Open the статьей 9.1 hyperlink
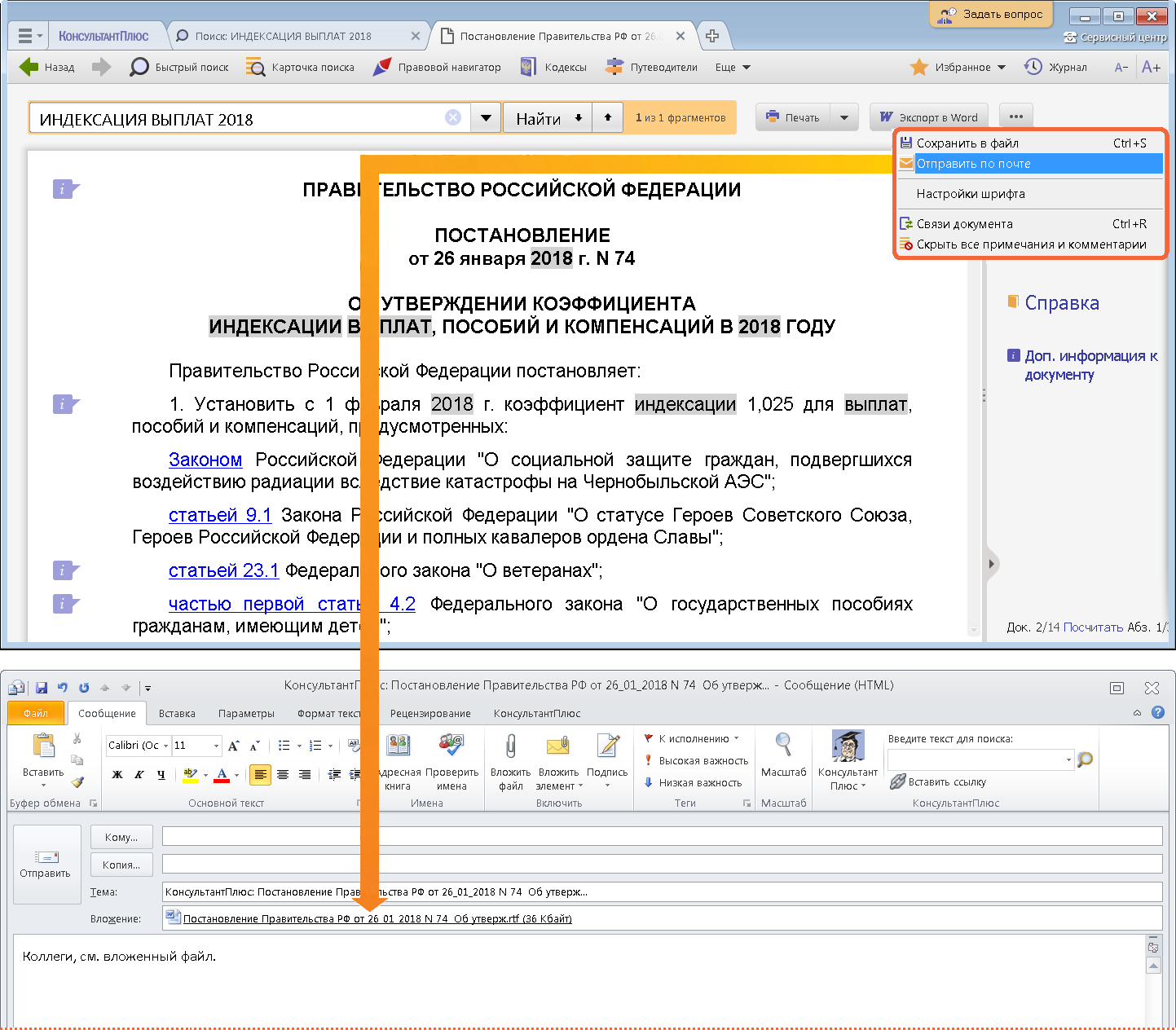1176x1030 pixels. click(220, 515)
